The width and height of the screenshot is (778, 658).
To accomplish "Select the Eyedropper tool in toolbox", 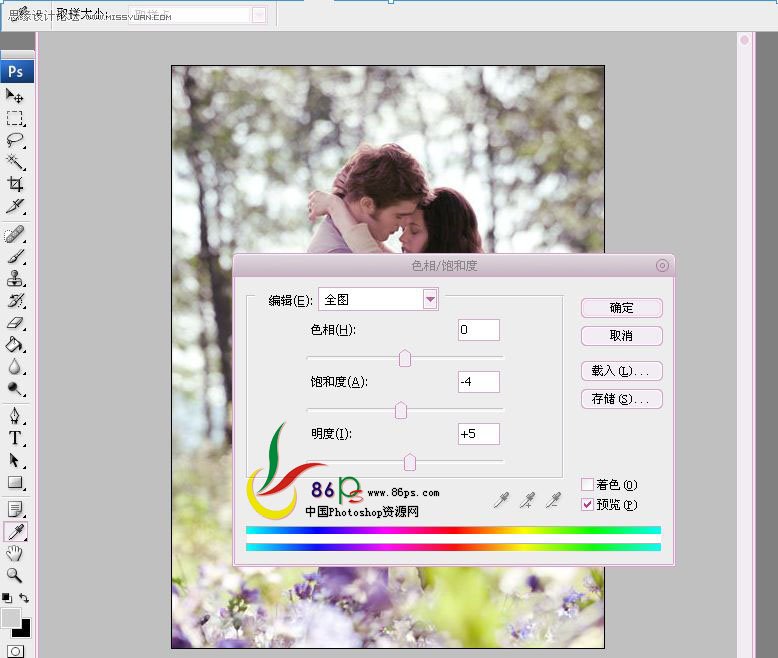I will coord(15,531).
